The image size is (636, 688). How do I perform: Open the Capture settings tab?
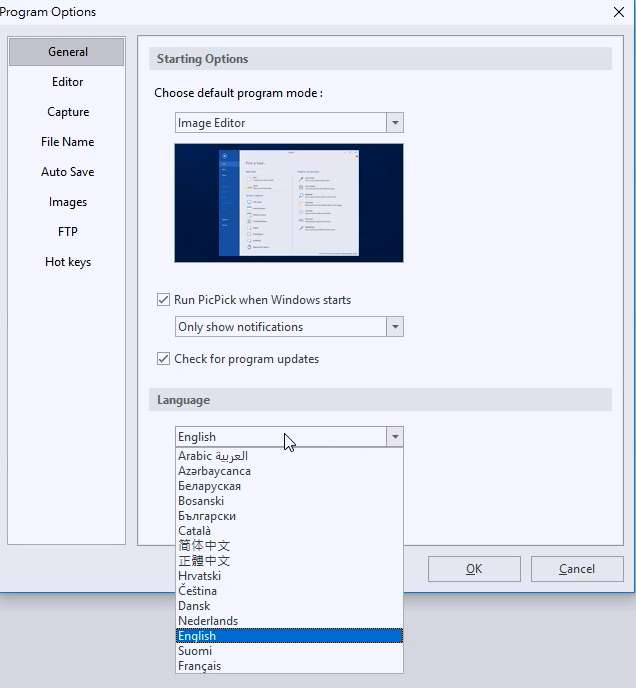click(x=68, y=112)
